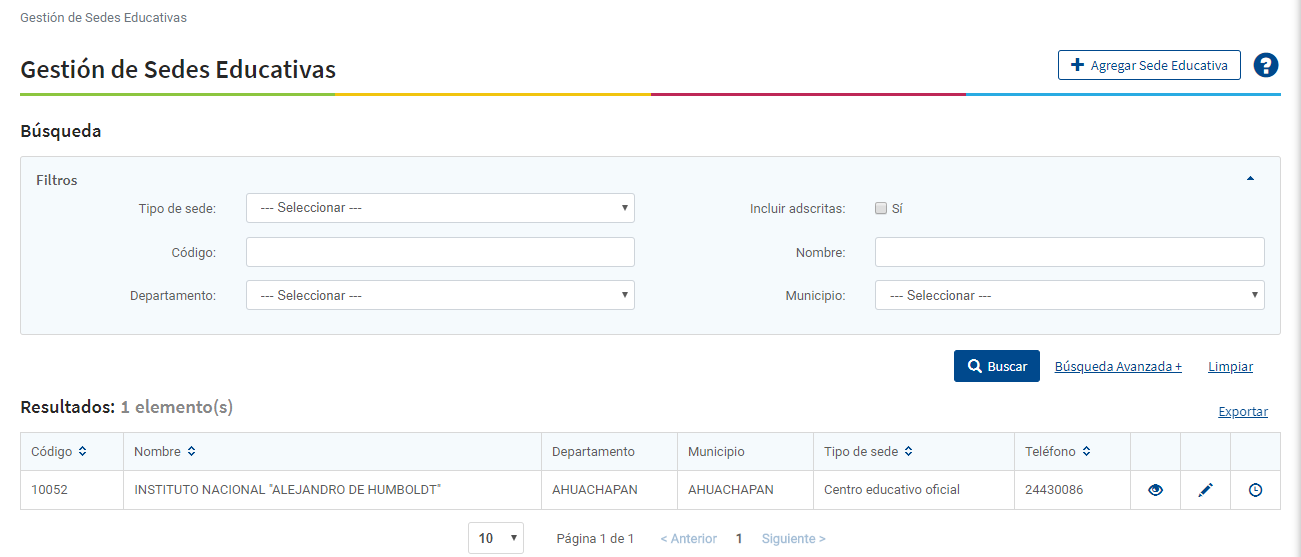Image resolution: width=1301 pixels, height=557 pixels.
Task: View details of school 10052 (eye icon)
Action: (x=1155, y=490)
